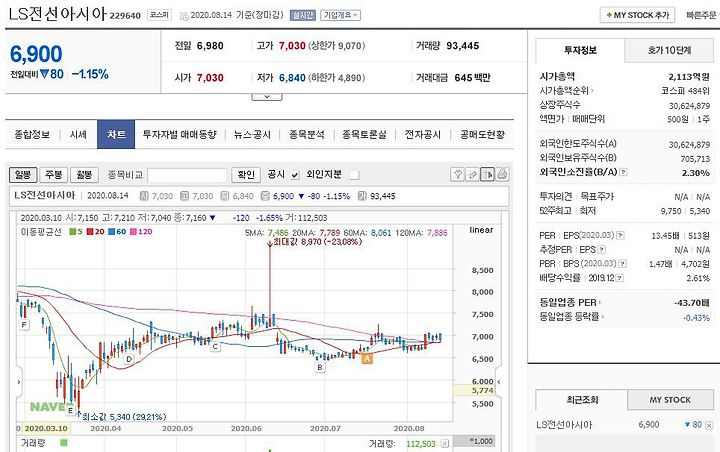Click the 시가총액 value 2,113억원
This screenshot has height=452, width=720.
(x=689, y=77)
